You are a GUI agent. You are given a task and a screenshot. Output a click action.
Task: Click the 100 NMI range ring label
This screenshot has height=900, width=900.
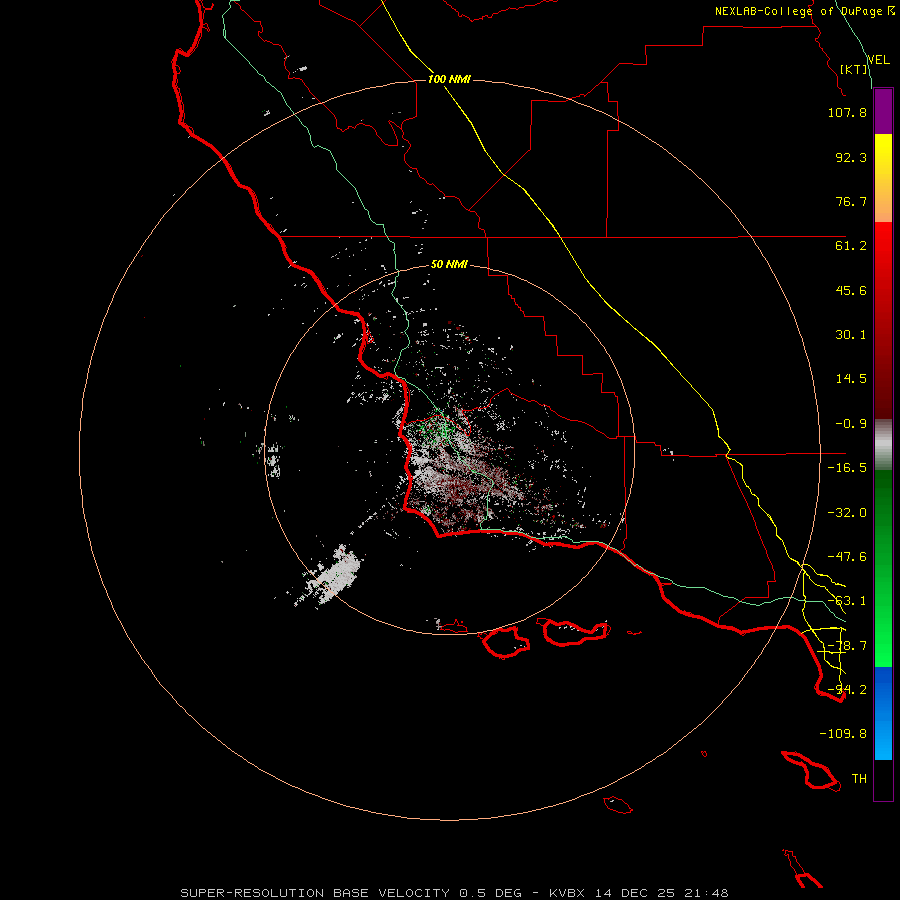(x=449, y=79)
